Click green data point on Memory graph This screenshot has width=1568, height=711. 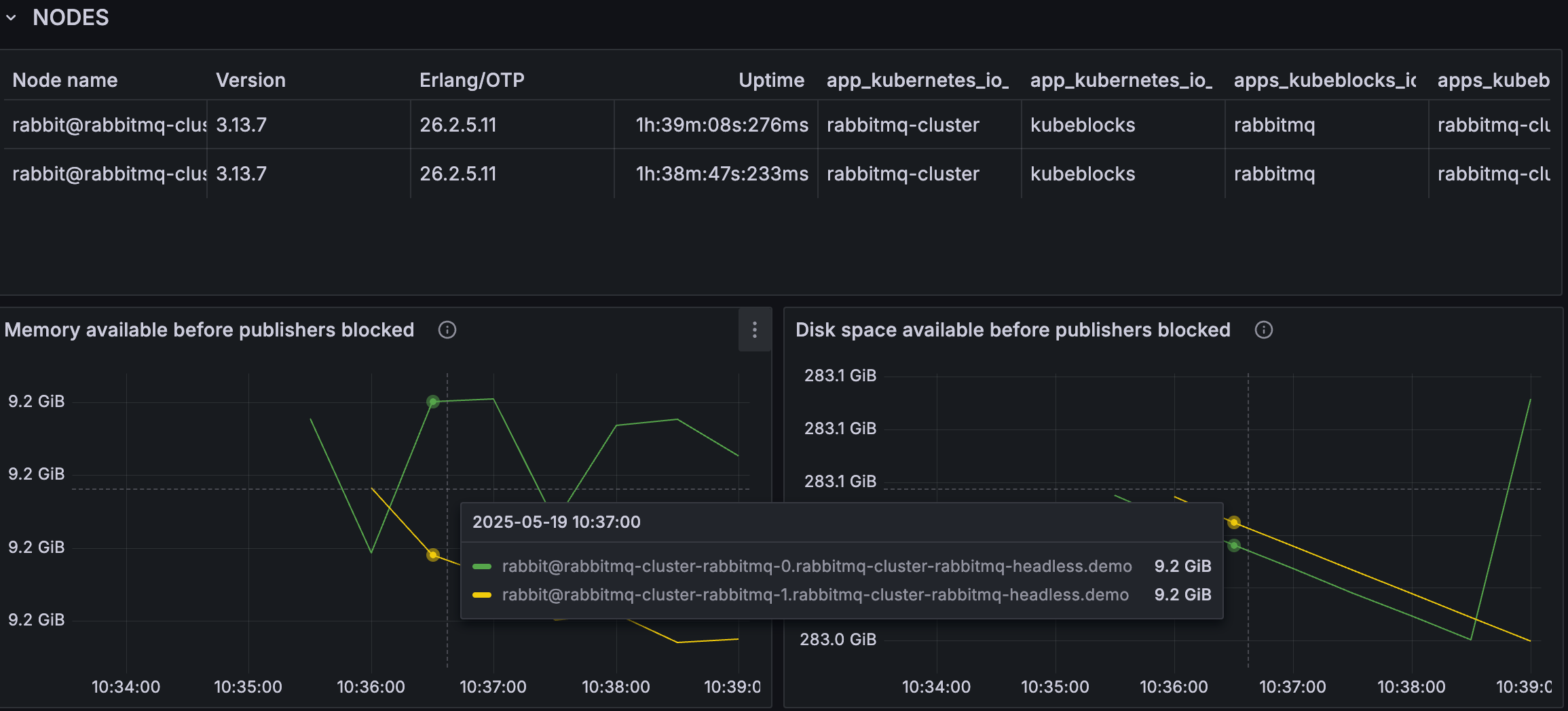pyautogui.click(x=433, y=402)
